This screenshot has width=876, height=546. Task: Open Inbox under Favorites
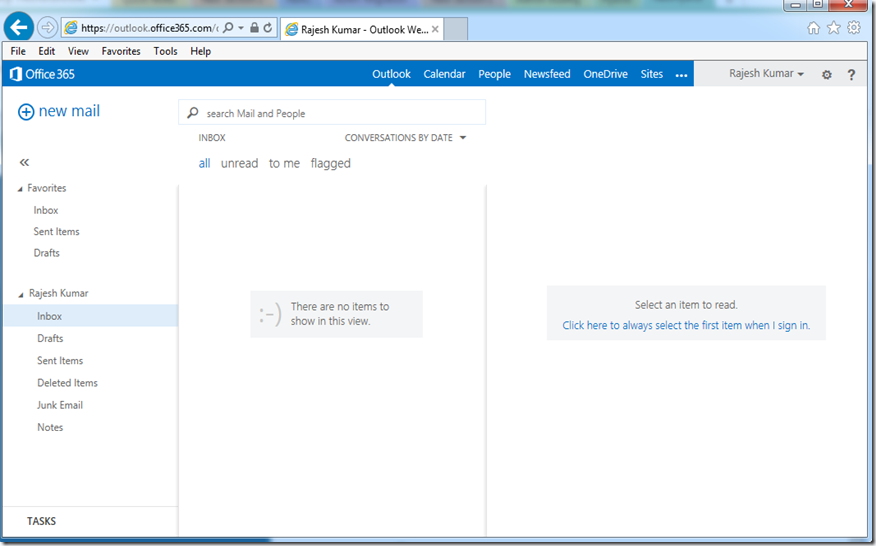[x=46, y=210]
